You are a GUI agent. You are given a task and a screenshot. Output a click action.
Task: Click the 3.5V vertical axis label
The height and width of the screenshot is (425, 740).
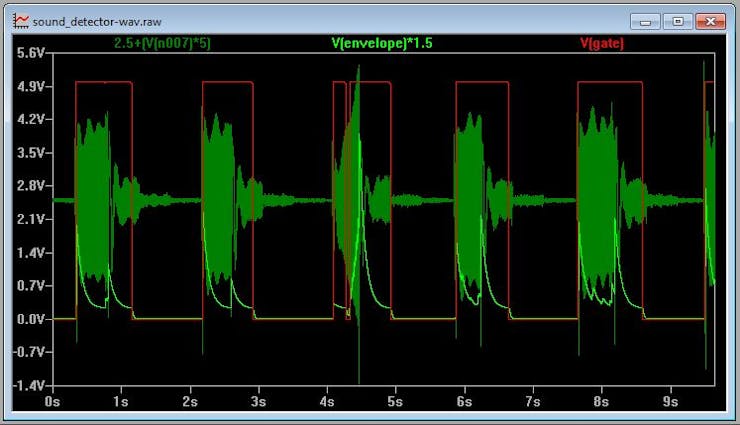tap(30, 153)
